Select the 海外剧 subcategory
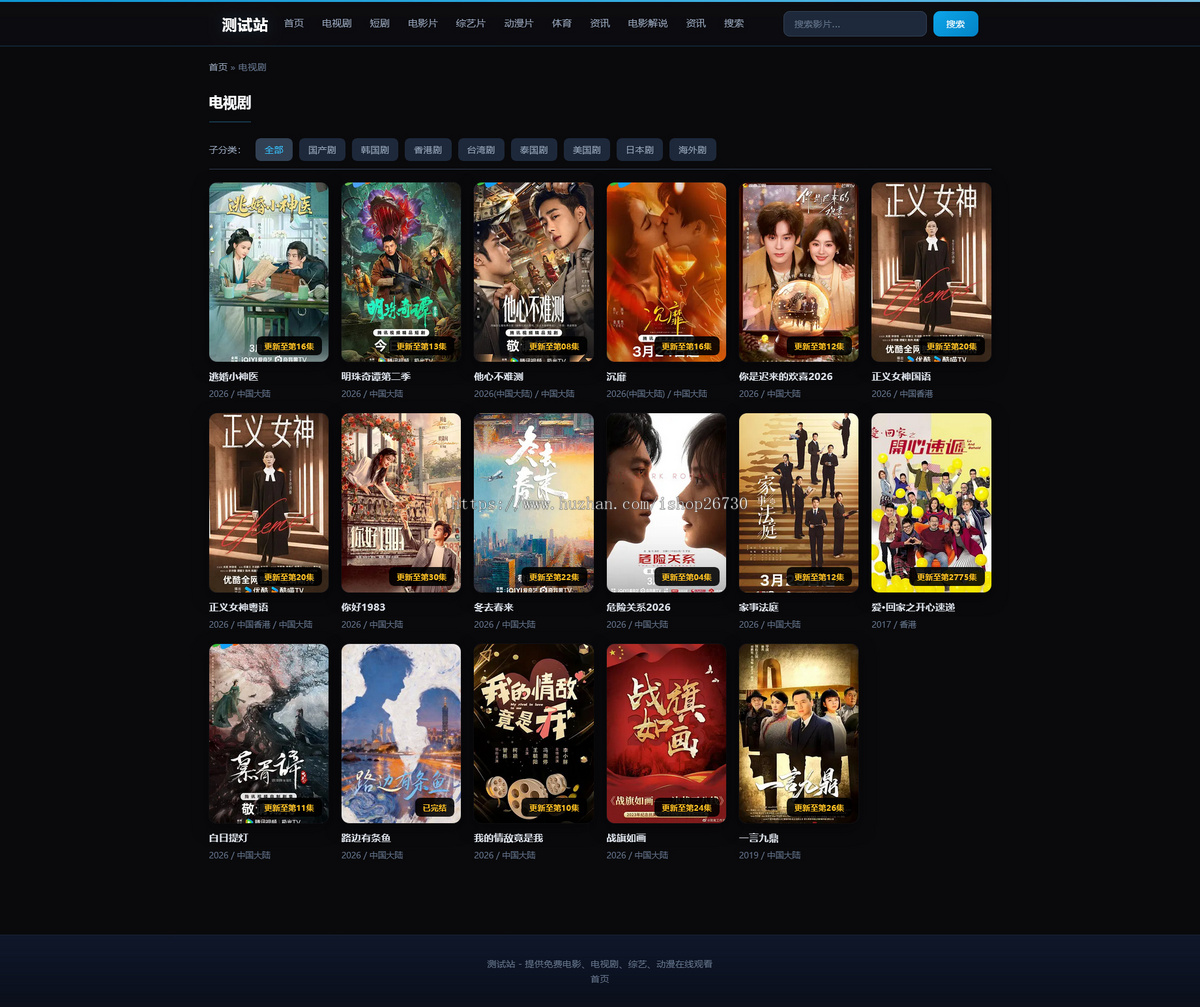This screenshot has height=1007, width=1200. (692, 150)
